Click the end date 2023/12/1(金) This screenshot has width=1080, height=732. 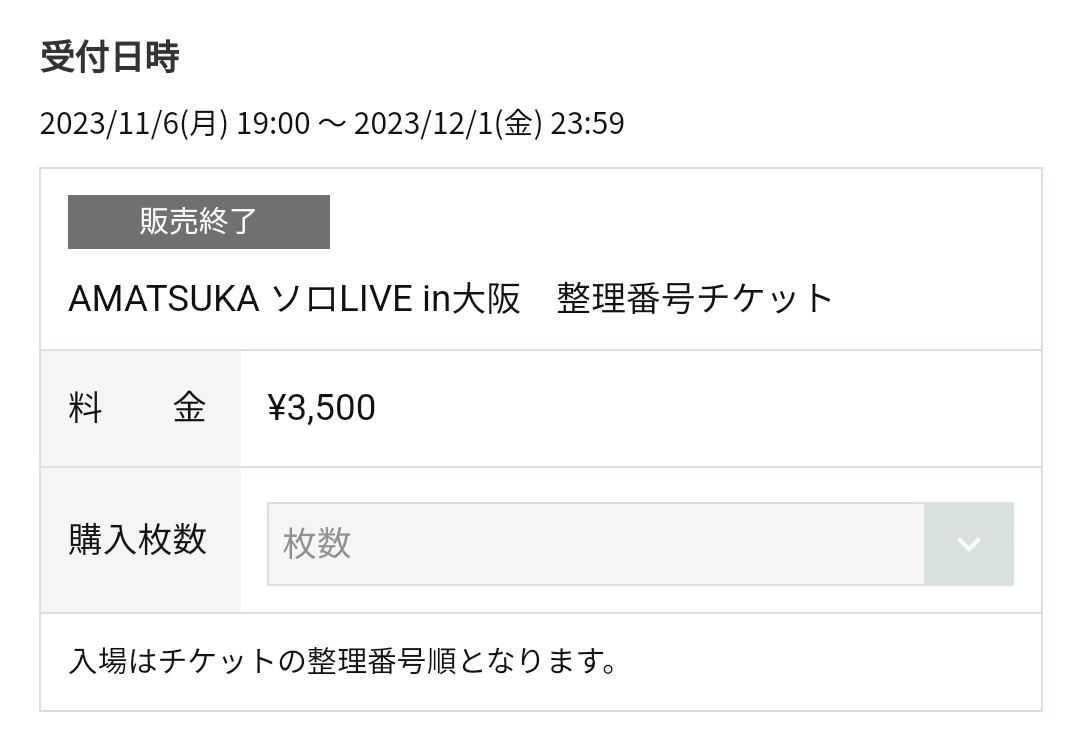pyautogui.click(x=447, y=124)
